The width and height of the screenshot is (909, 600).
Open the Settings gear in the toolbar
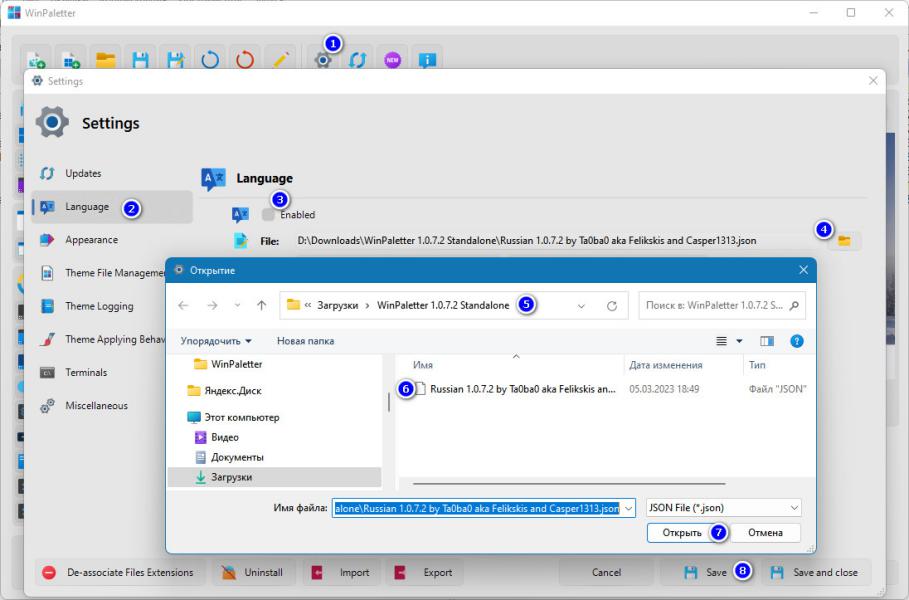point(323,60)
